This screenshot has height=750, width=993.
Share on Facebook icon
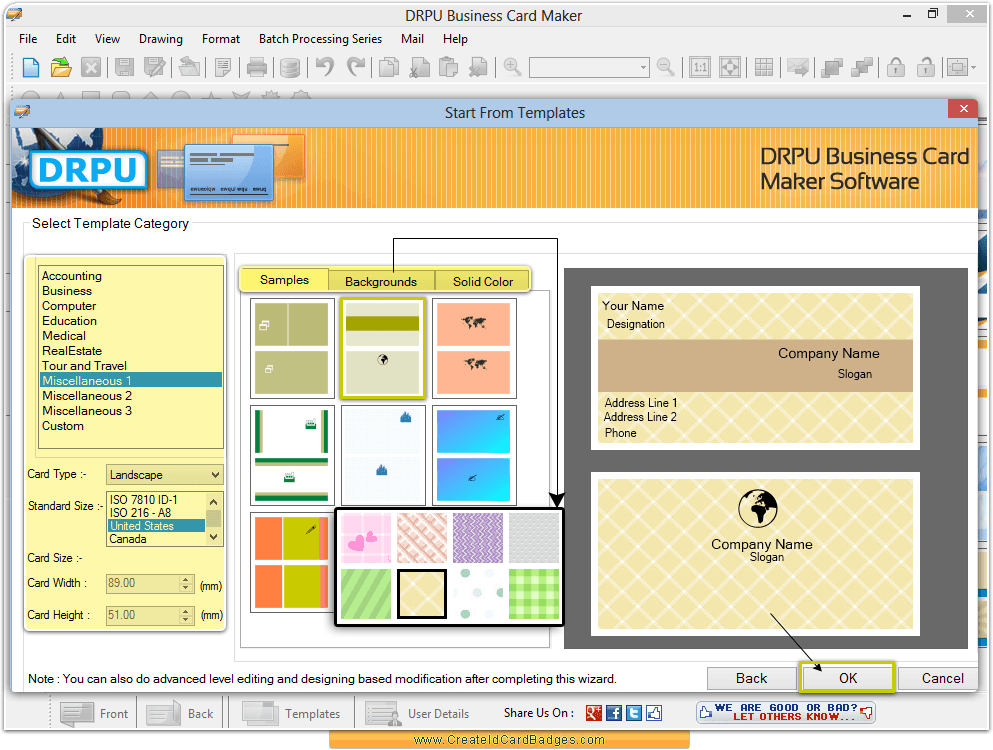[x=614, y=713]
